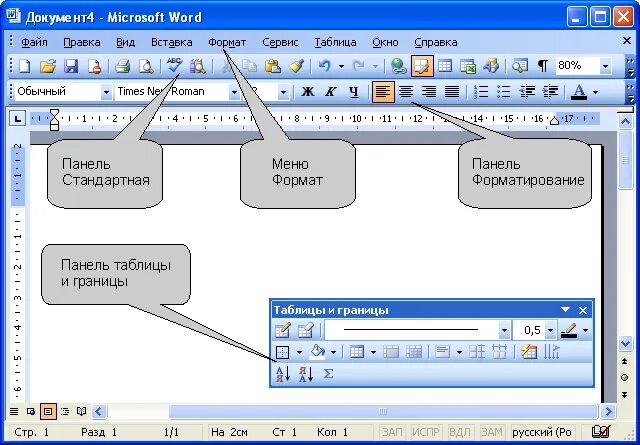Click Table AutoFormat icon
The width and height of the screenshot is (640, 445).
point(529,352)
